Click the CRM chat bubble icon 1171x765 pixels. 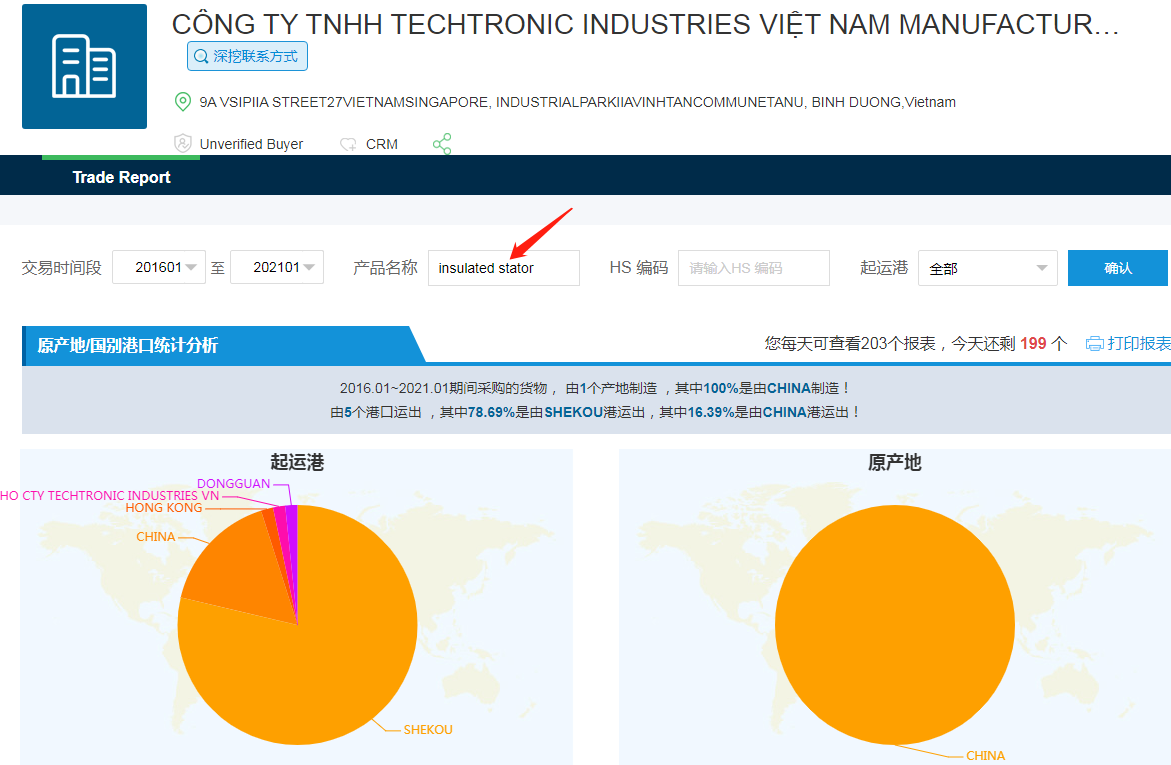(348, 144)
